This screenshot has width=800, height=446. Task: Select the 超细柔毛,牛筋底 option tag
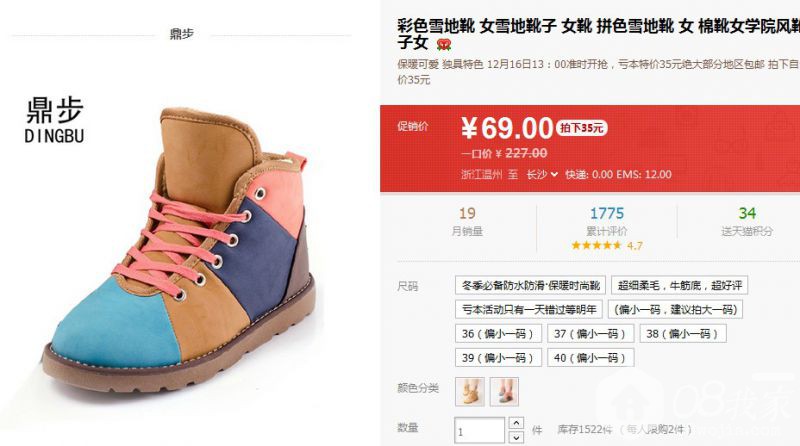point(680,285)
